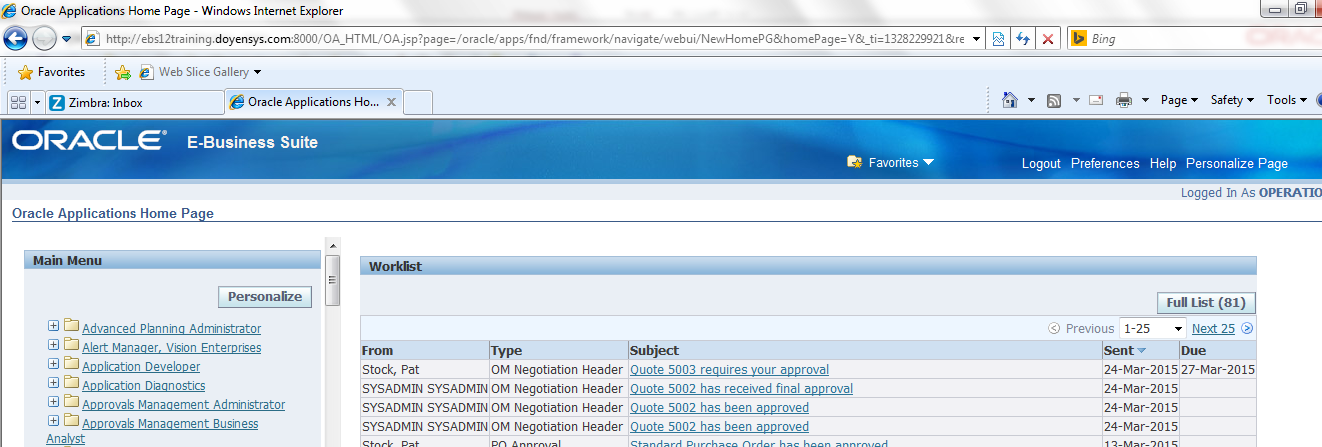
Task: Stop page loading with the red X icon
Action: pyautogui.click(x=1048, y=39)
